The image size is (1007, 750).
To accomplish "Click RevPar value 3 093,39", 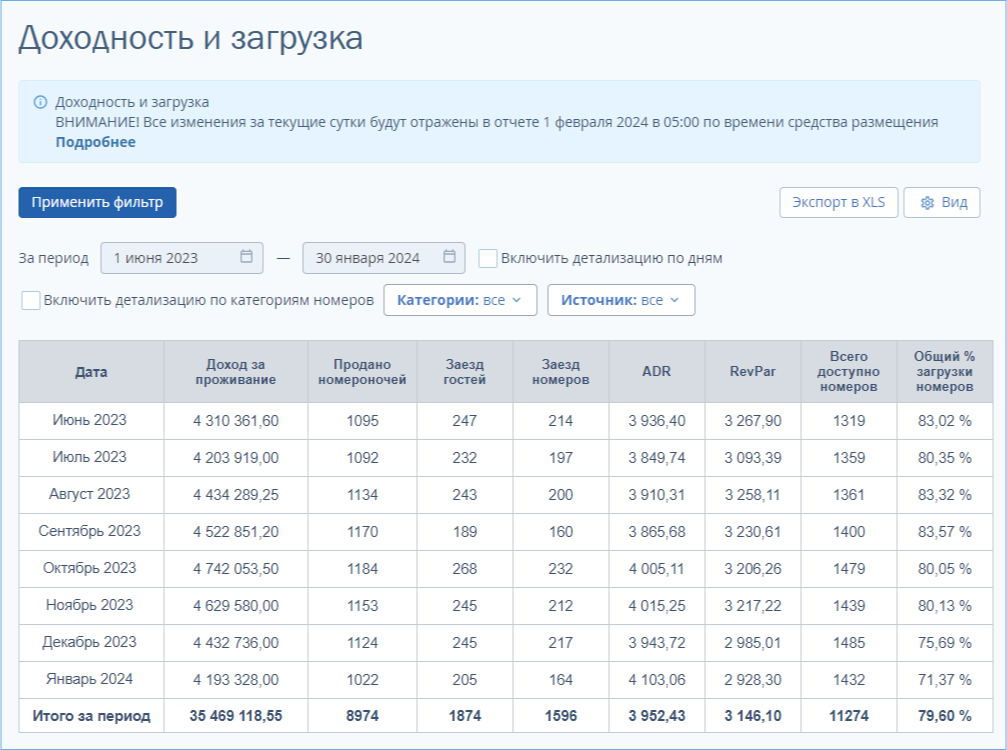I will 753,458.
